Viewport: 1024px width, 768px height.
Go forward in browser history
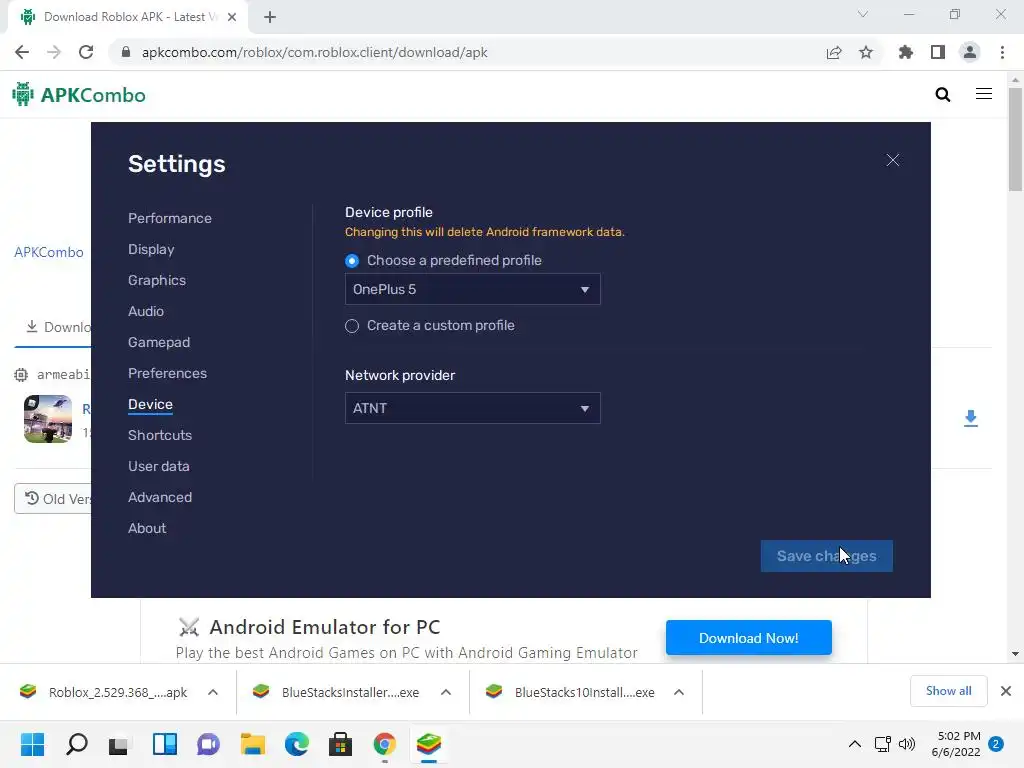click(54, 52)
